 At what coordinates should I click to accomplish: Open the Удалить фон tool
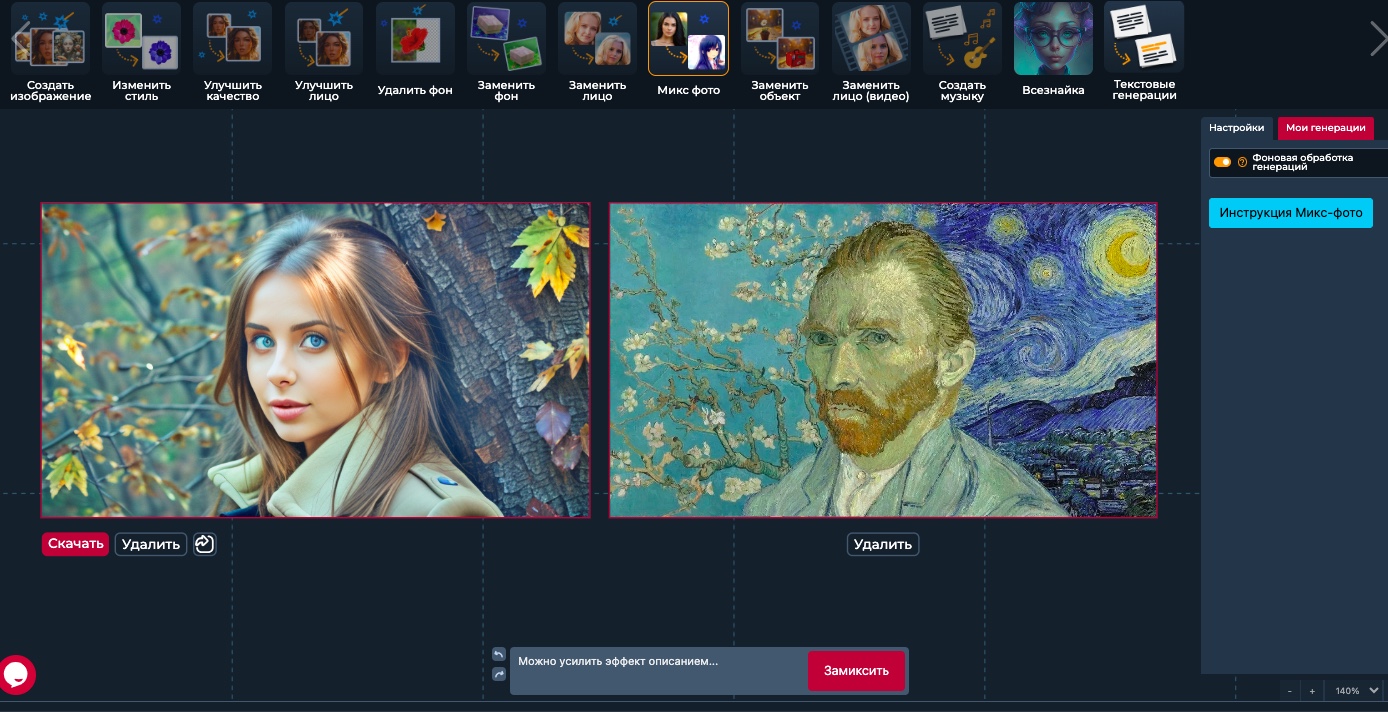click(x=415, y=52)
